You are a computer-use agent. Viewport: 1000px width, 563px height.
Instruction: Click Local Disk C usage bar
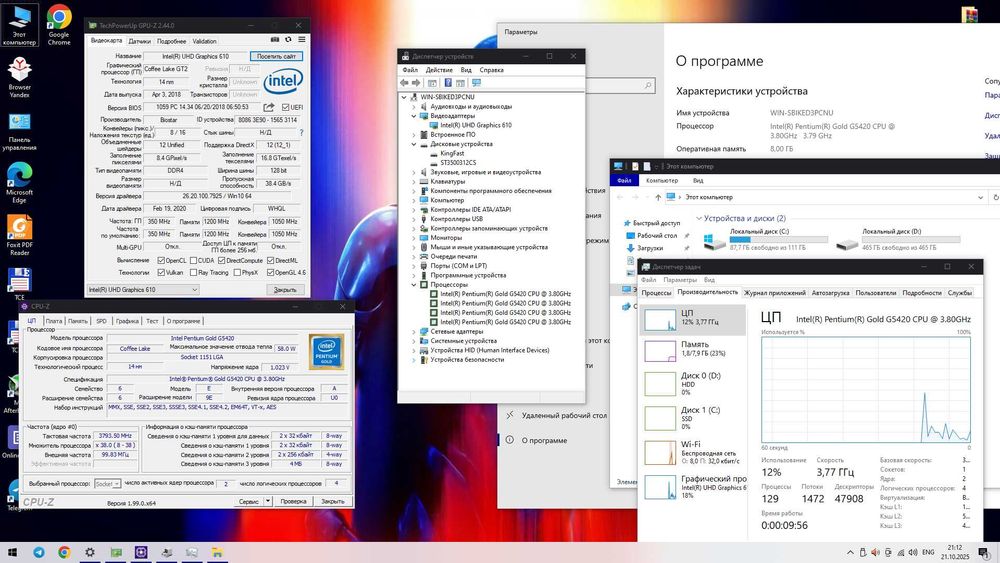coord(779,240)
